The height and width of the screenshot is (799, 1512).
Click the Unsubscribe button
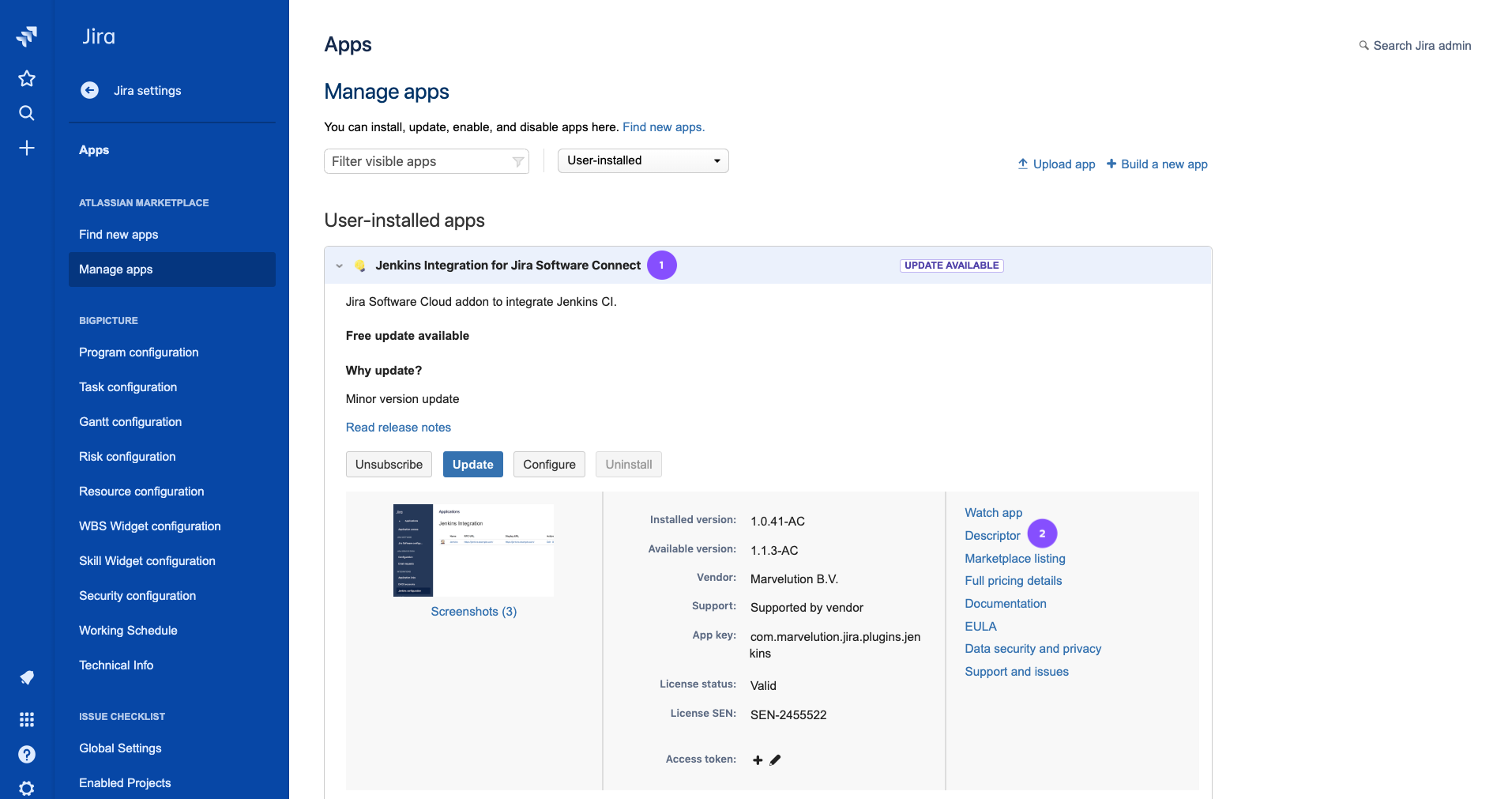click(389, 465)
